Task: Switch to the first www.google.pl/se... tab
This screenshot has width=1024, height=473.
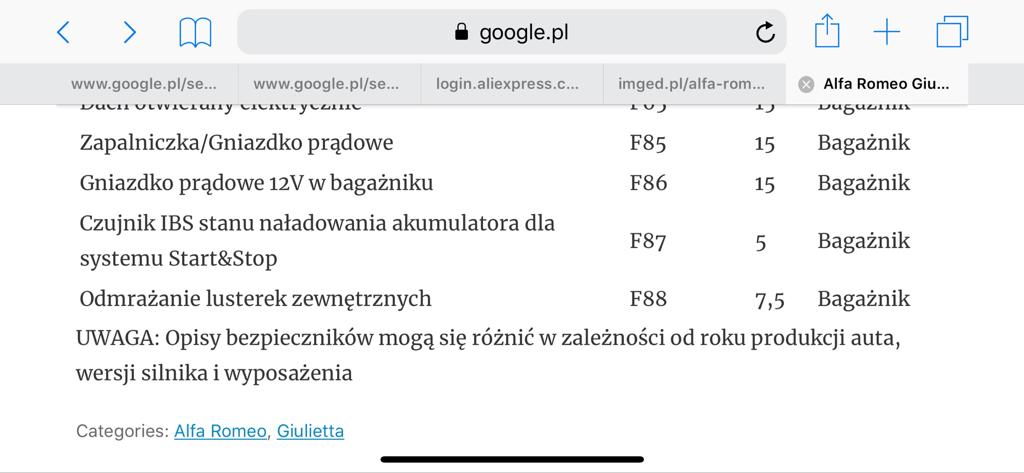Action: click(144, 84)
